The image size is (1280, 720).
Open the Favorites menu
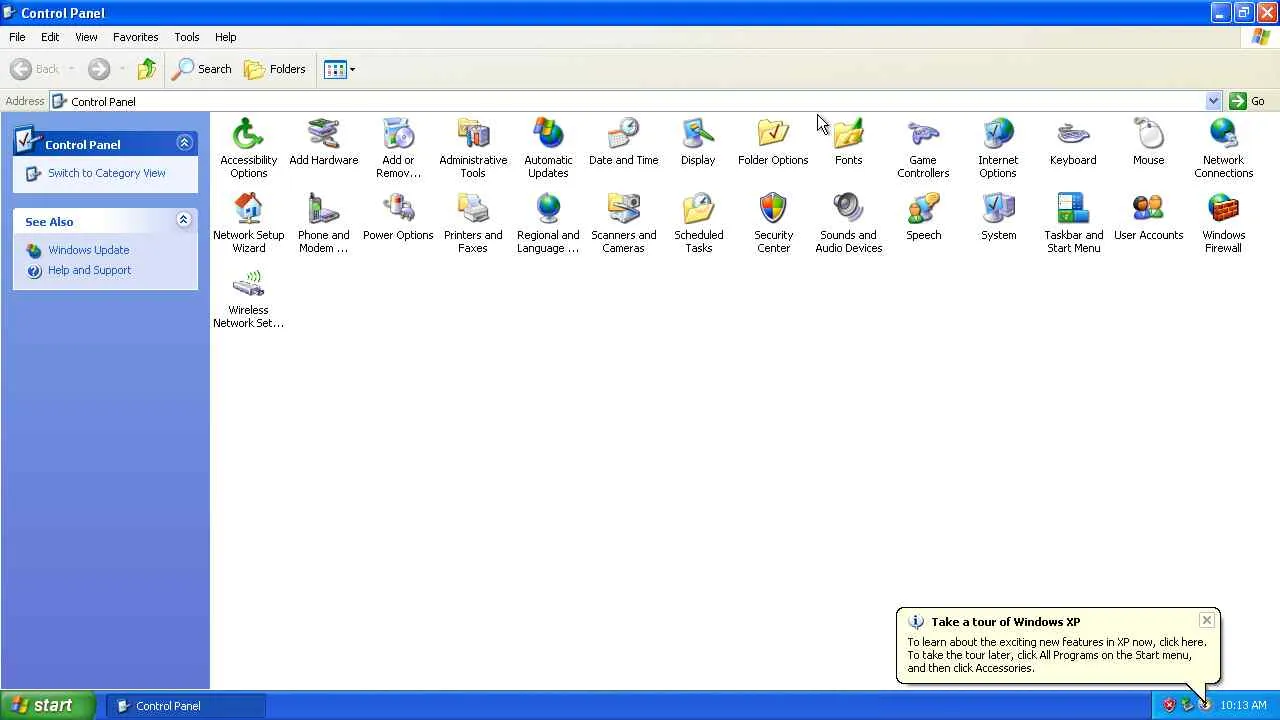pos(135,37)
